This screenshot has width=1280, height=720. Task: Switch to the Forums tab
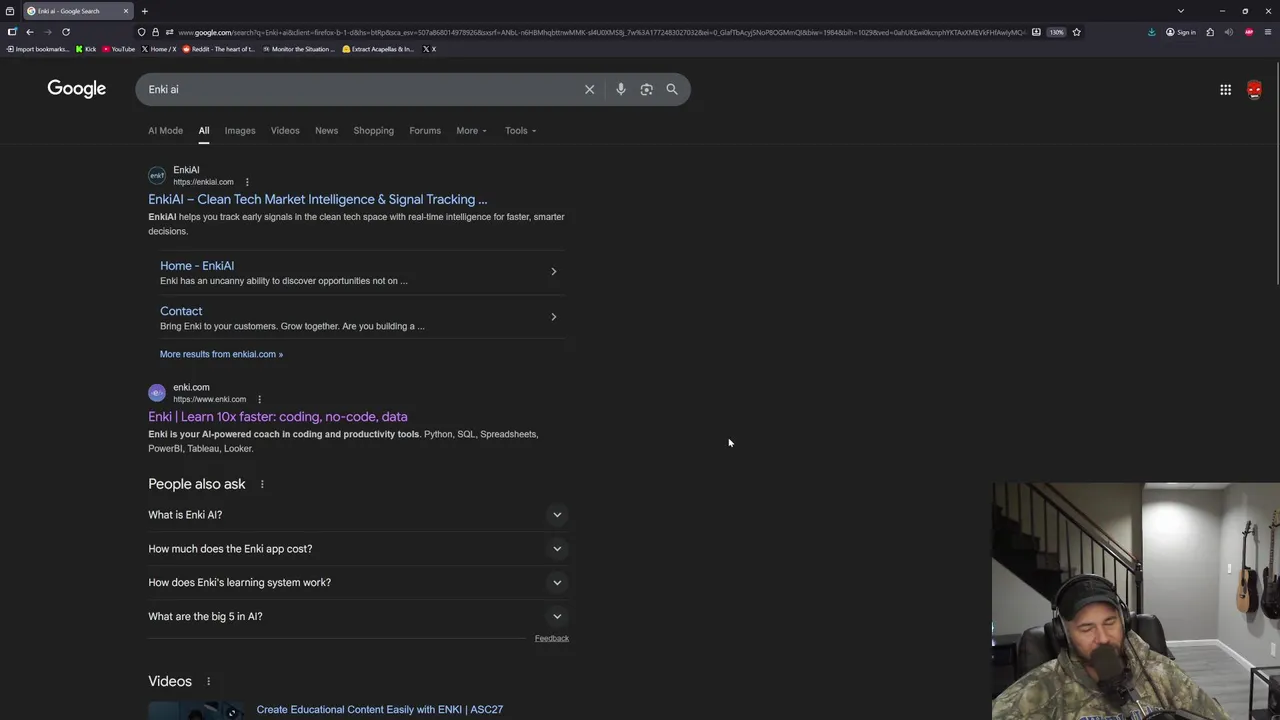point(425,130)
